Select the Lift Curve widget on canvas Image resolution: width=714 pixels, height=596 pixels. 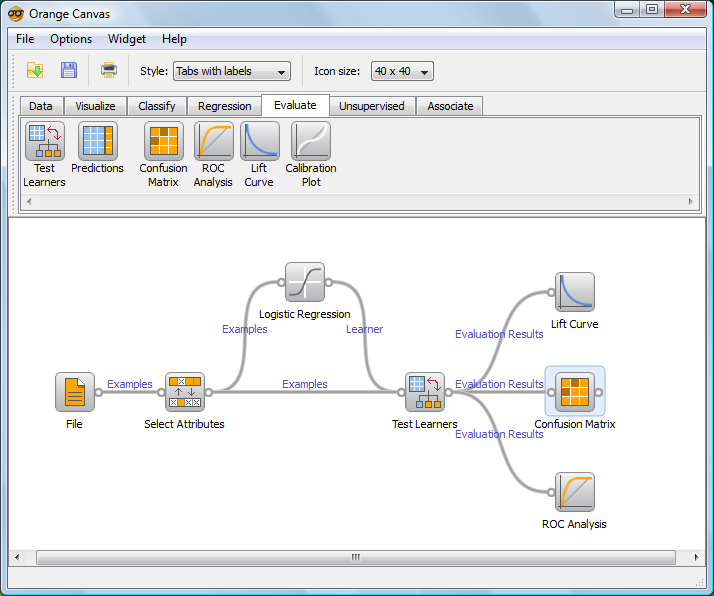(575, 292)
